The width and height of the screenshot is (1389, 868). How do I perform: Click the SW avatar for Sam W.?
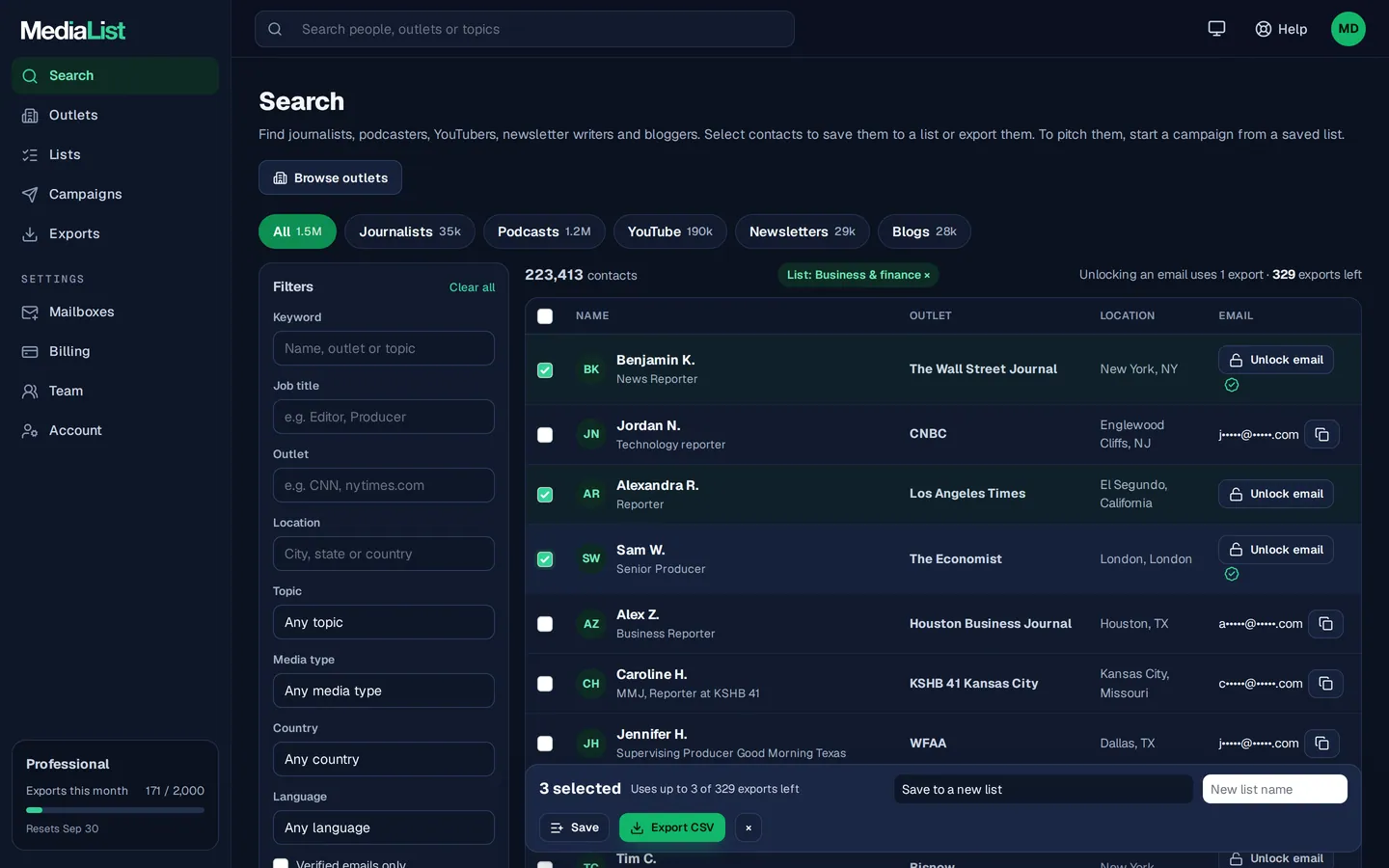(591, 558)
